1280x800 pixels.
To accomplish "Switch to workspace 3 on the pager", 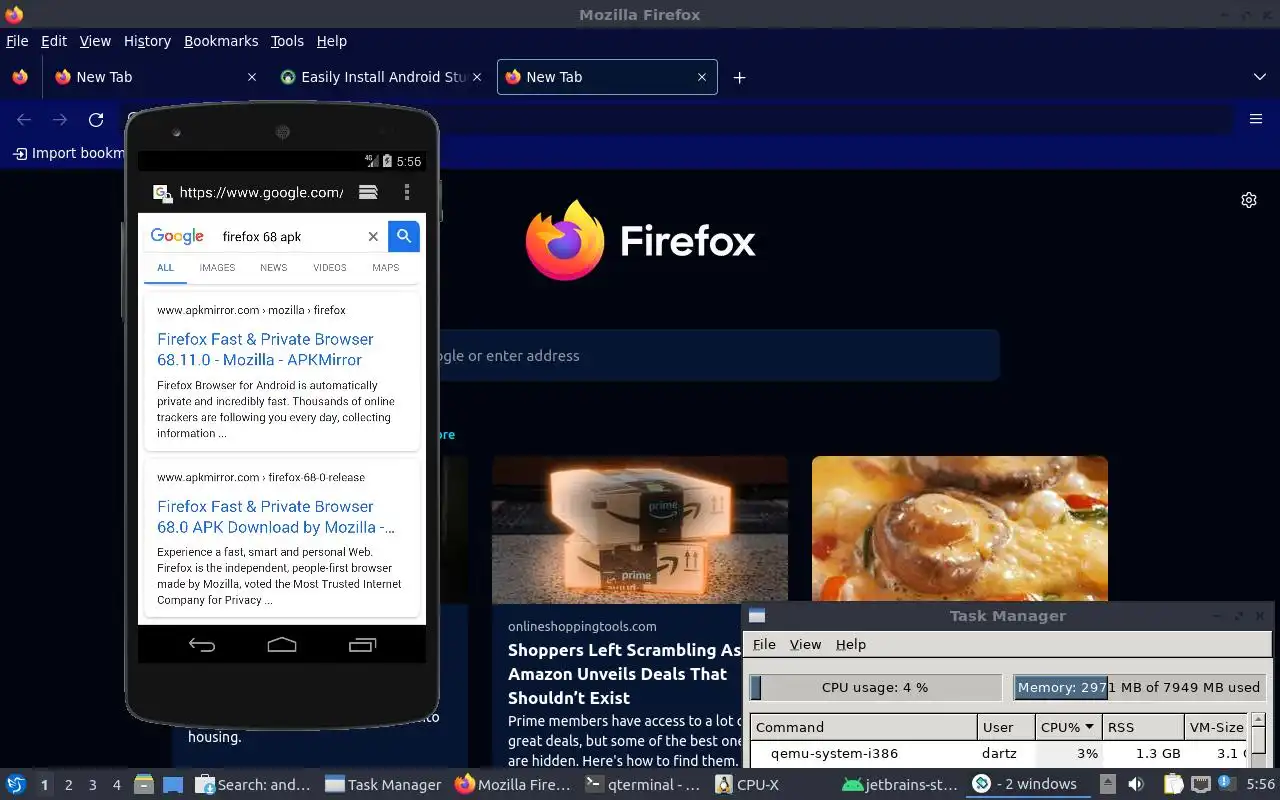I will click(92, 785).
